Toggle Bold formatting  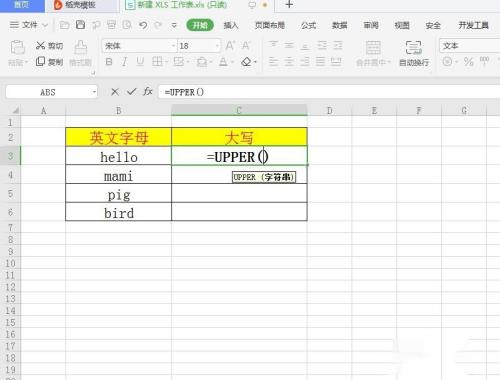coord(109,62)
